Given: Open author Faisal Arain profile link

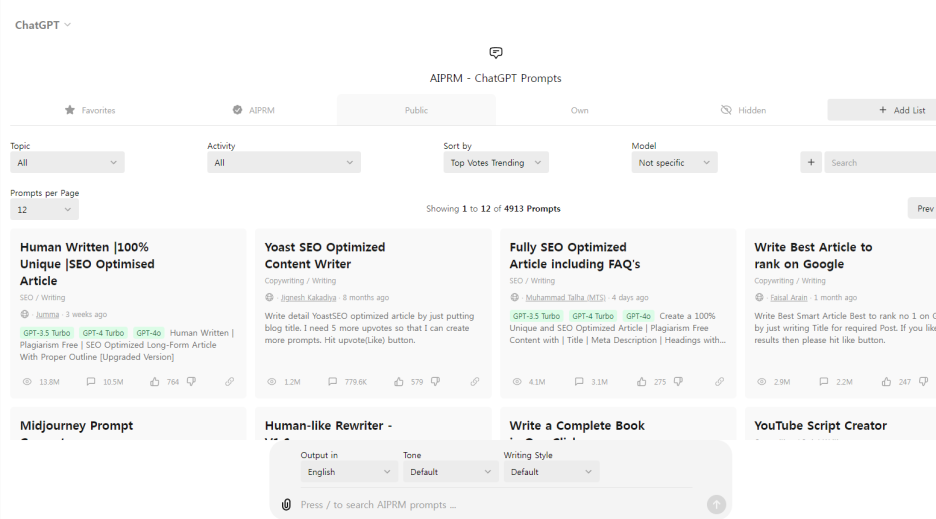Looking at the screenshot, I should click(x=789, y=297).
